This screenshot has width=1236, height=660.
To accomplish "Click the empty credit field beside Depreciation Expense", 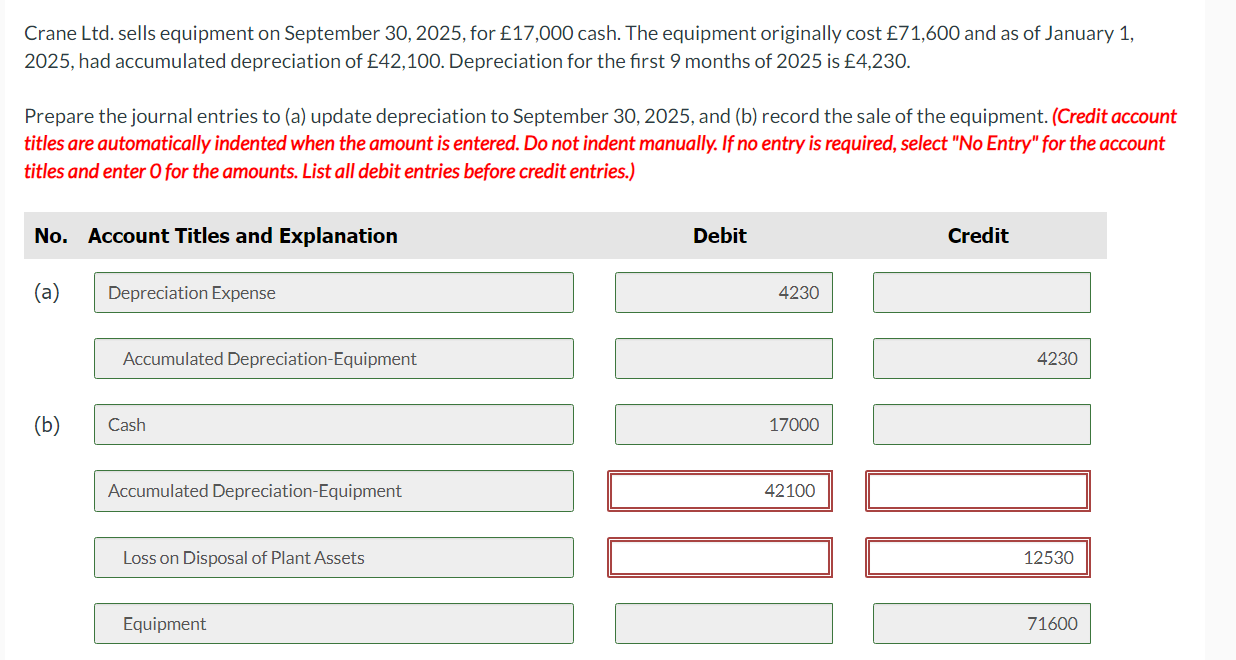I will pos(982,293).
